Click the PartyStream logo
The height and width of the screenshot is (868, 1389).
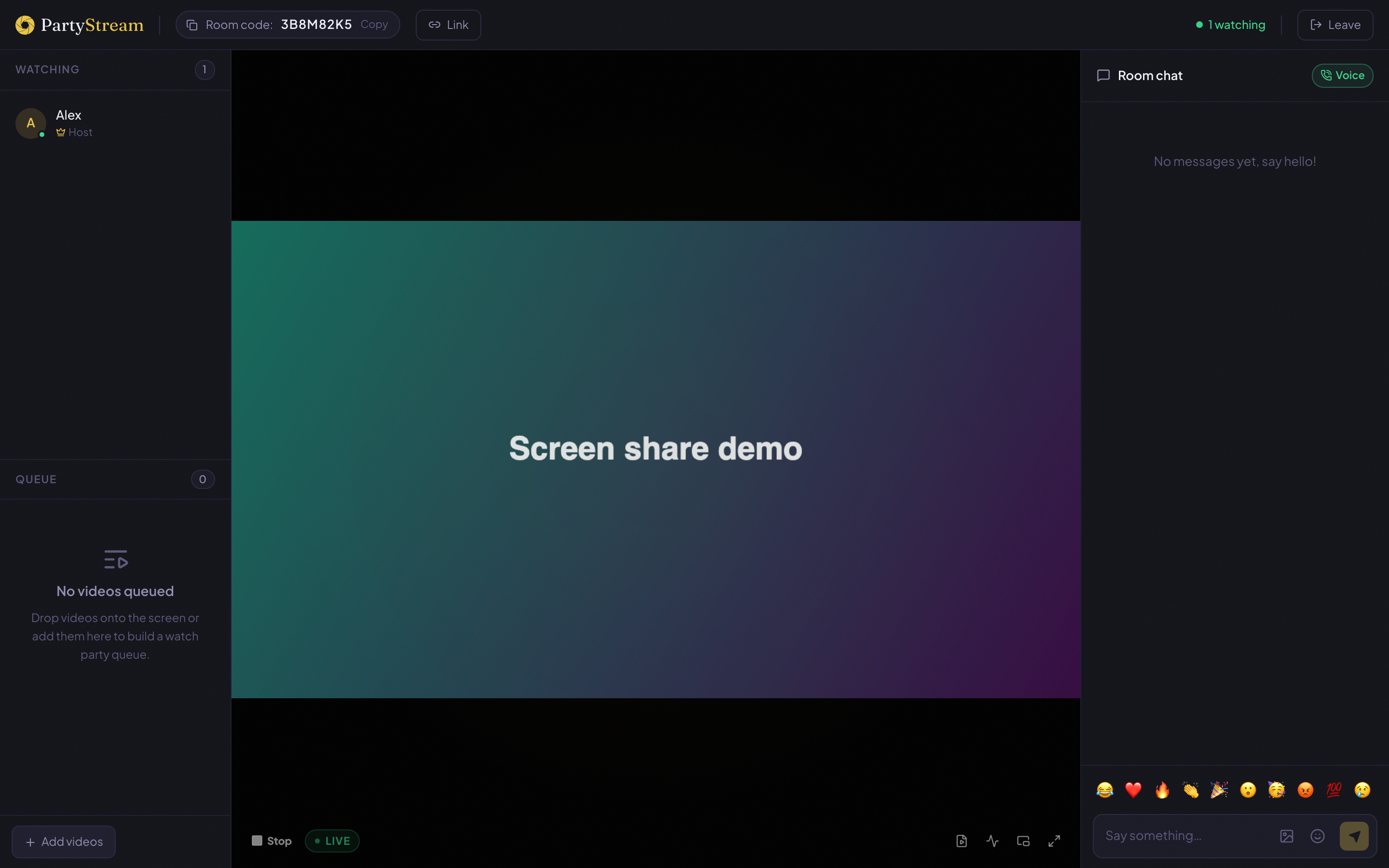pos(79,25)
